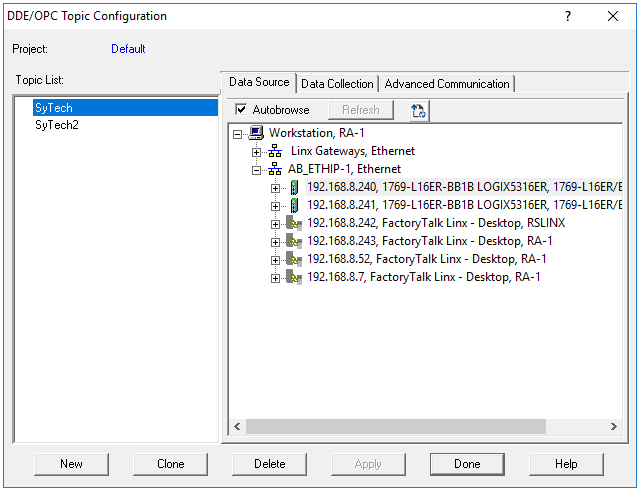Select the Workstation, RA-1 tree label
639x495 pixels.
(x=317, y=133)
